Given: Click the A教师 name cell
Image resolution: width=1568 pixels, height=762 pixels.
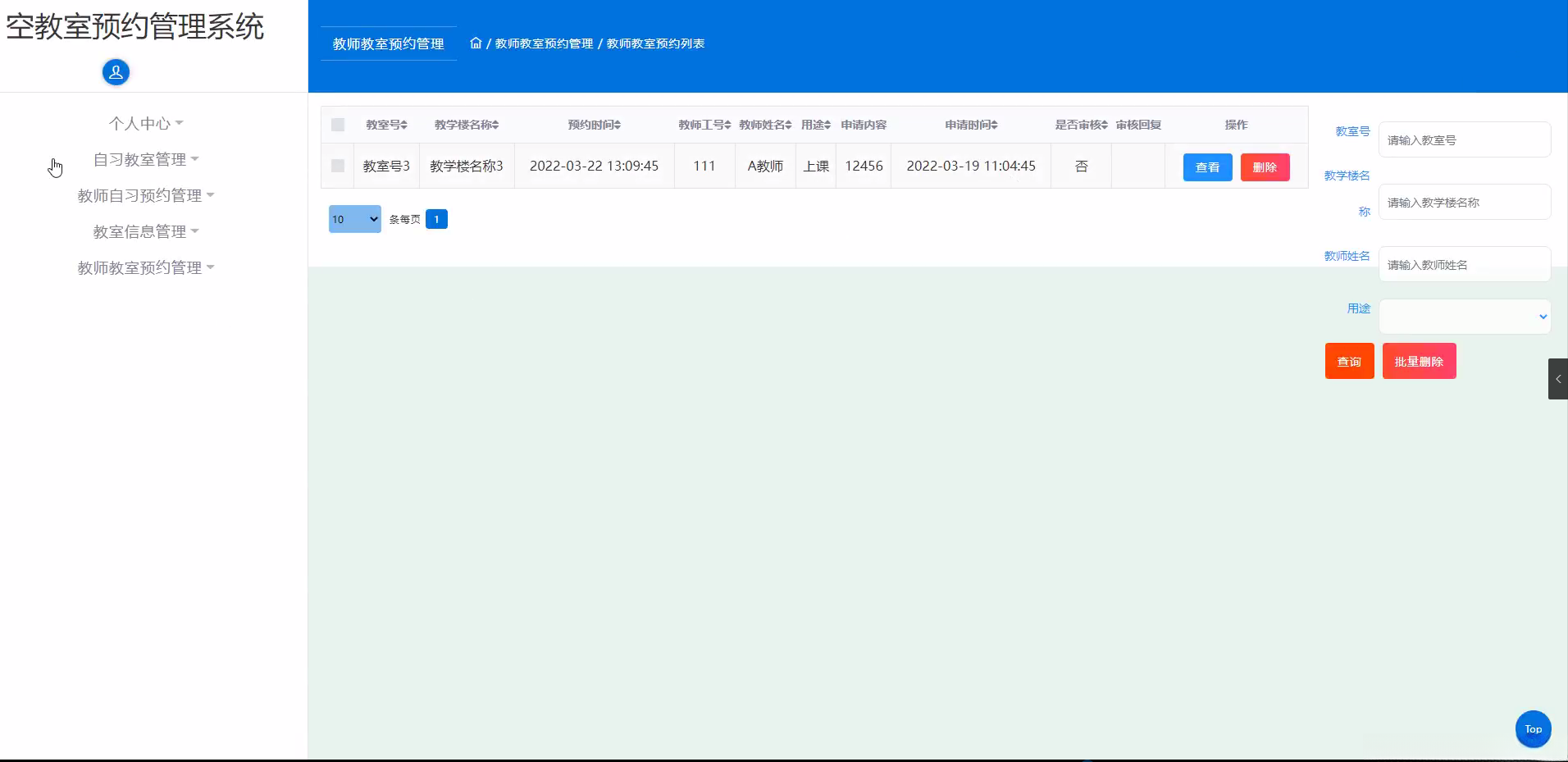Looking at the screenshot, I should [765, 166].
